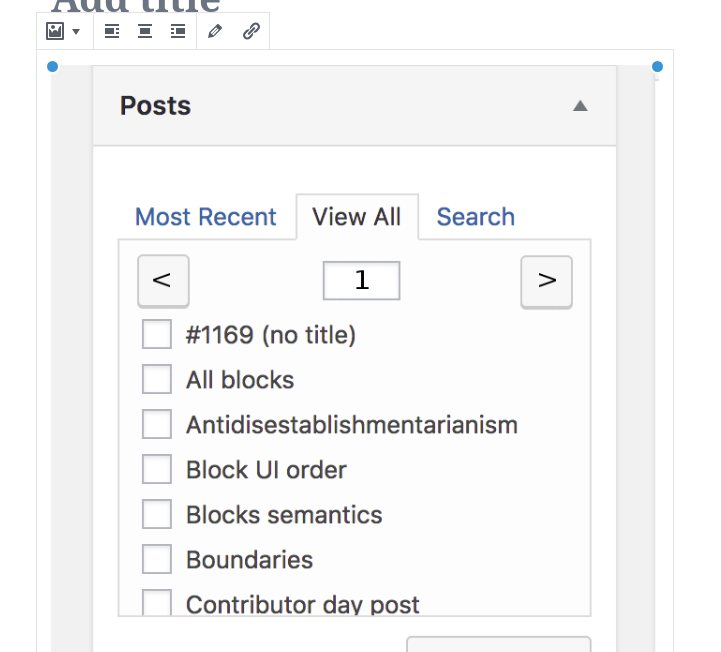Screen dimensions: 721x652
Task: Center-align the image
Action: (145, 32)
